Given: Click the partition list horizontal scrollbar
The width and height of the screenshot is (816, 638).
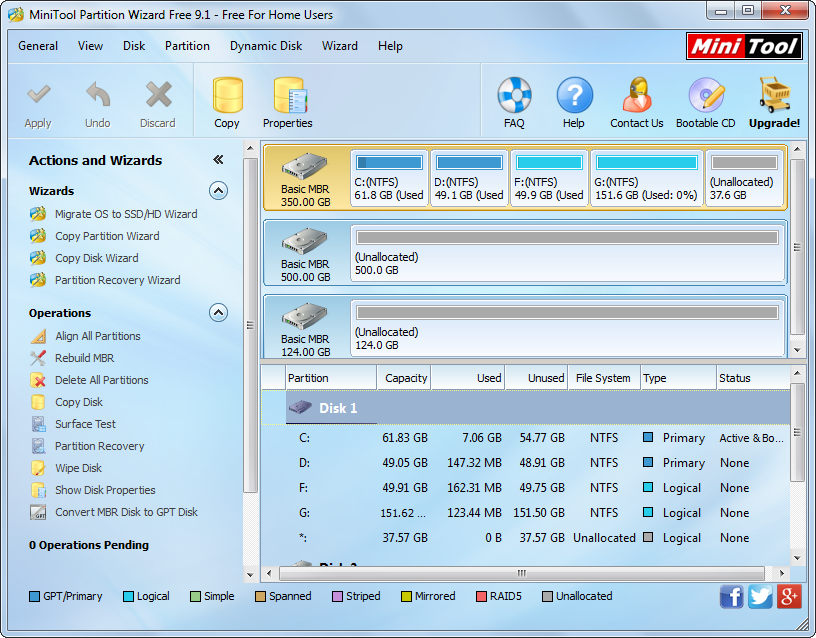Looking at the screenshot, I should coord(522,573).
